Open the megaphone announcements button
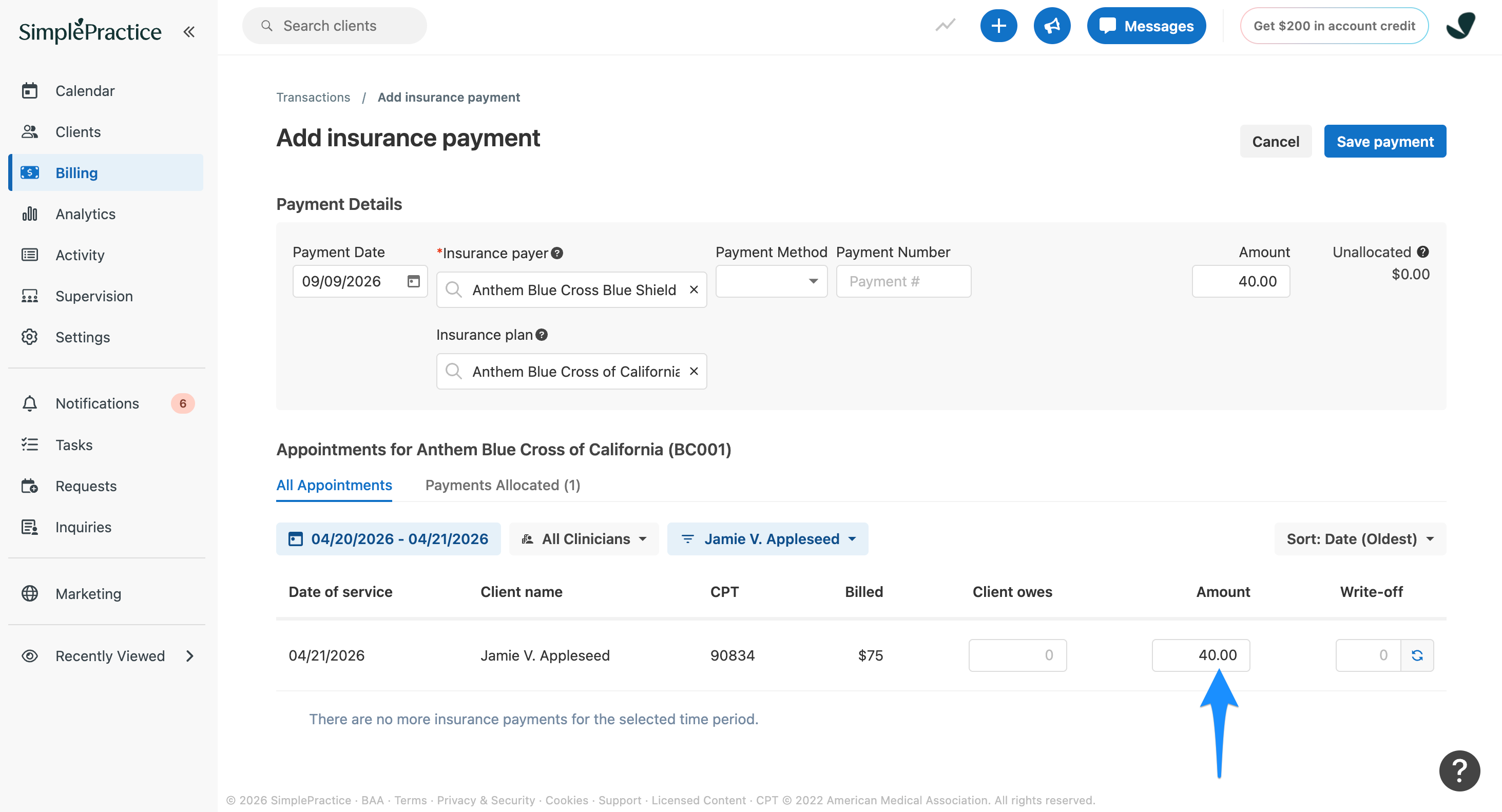 [1052, 26]
